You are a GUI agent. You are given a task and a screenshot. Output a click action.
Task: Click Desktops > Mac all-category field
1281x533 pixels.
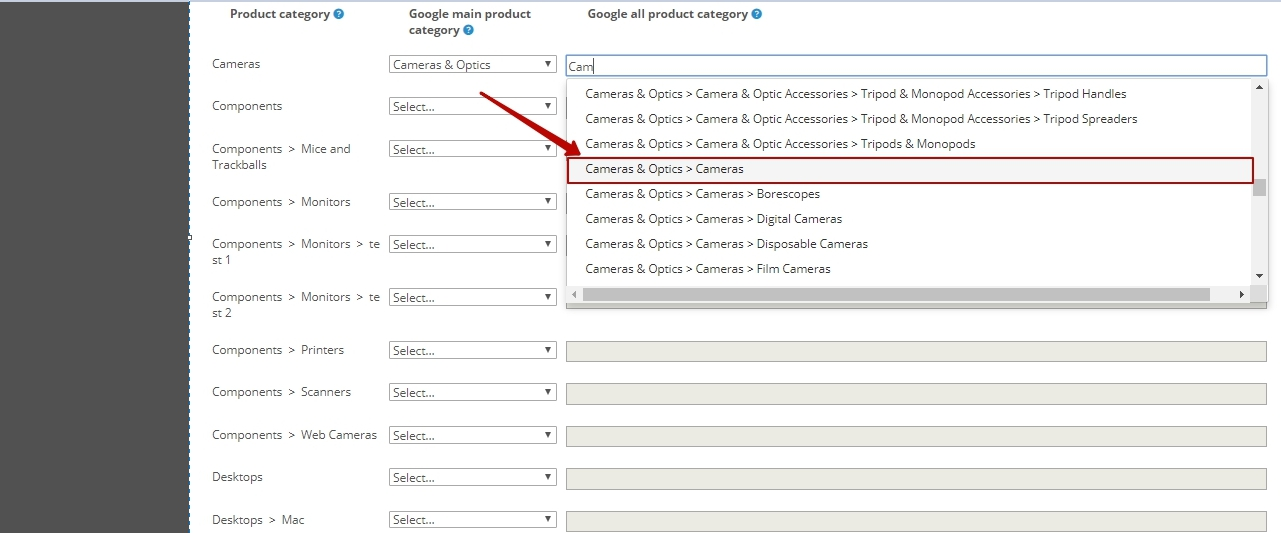(915, 520)
